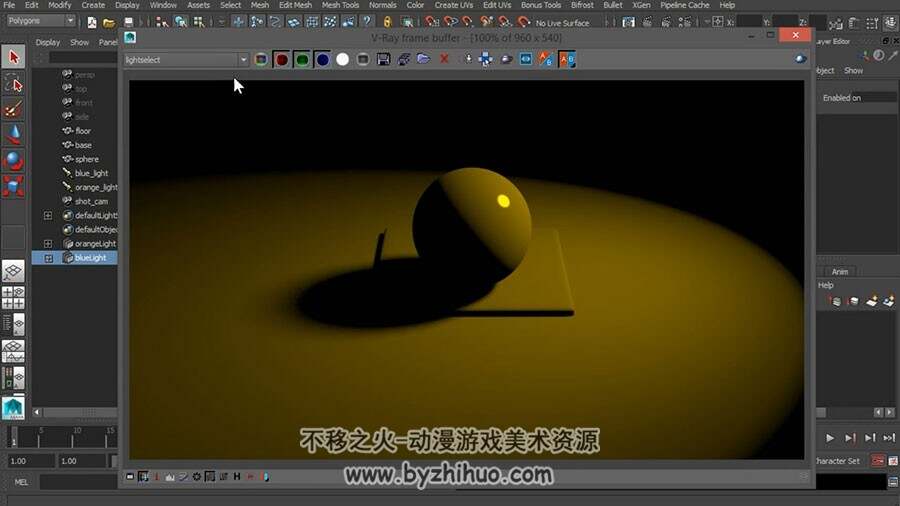Screen dimensions: 900x506
Task: Click the RGB channels button in frame buffer
Action: click(x=261, y=59)
